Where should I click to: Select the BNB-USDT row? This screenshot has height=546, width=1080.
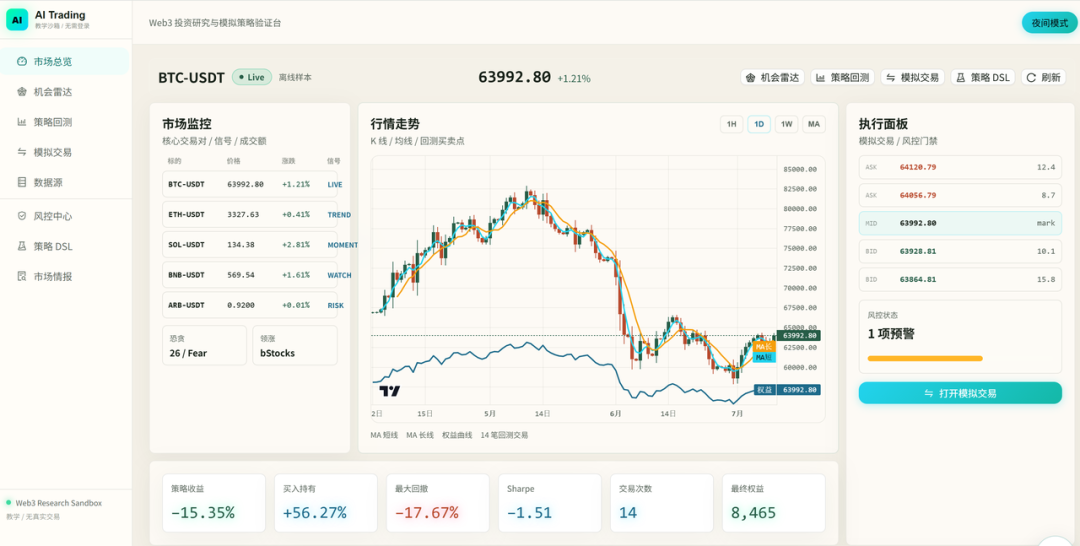coord(250,275)
